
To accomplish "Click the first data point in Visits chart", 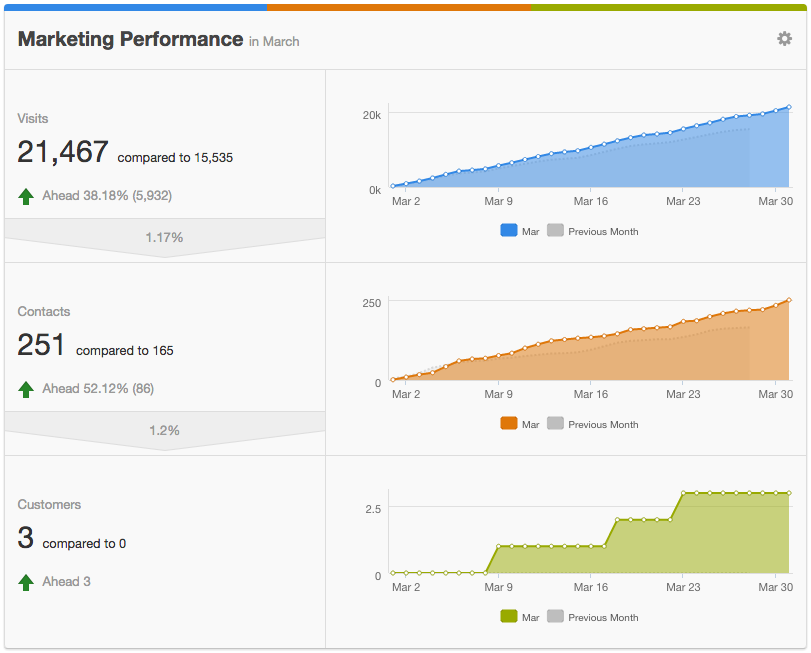I will coord(393,186).
